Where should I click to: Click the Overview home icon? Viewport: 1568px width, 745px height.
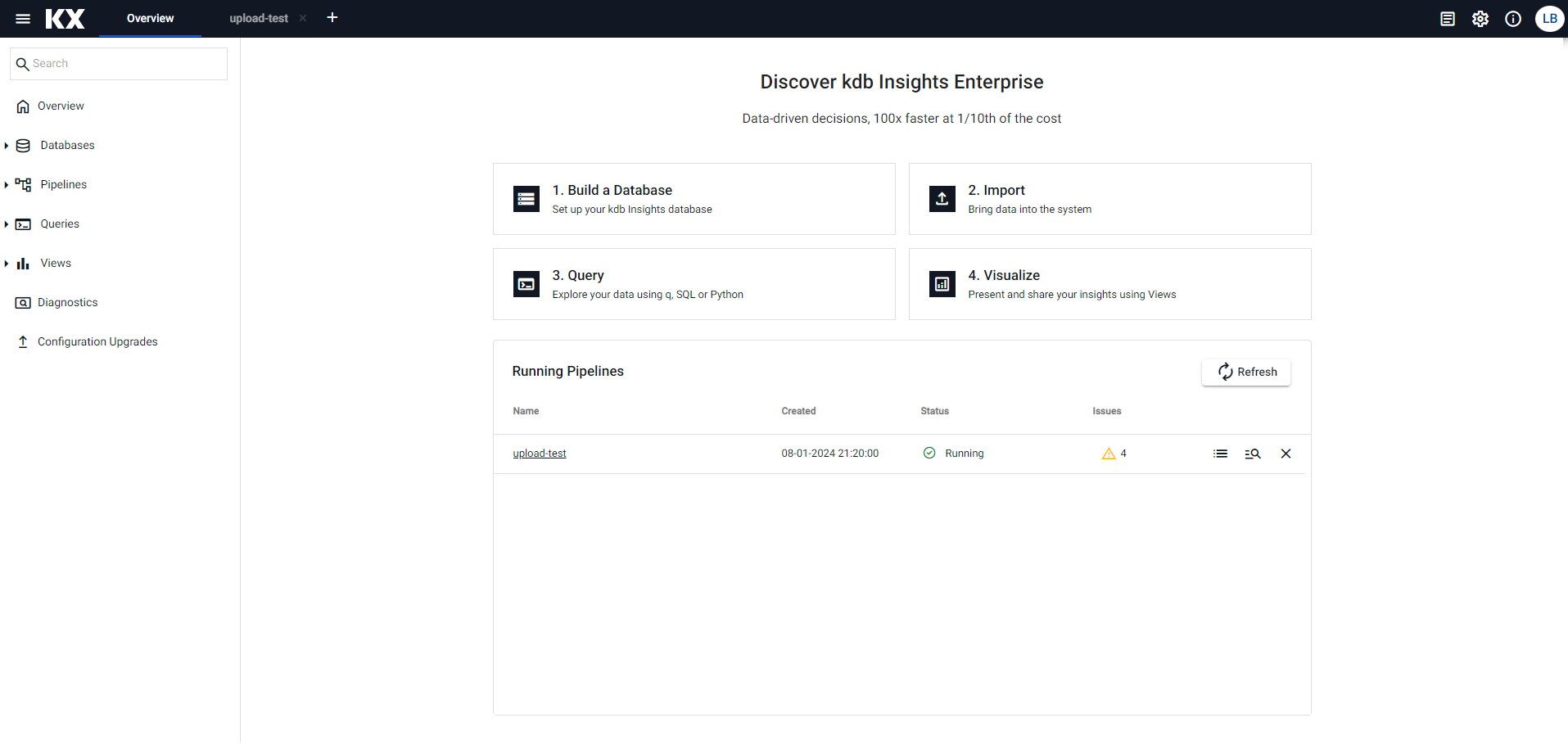click(x=23, y=106)
